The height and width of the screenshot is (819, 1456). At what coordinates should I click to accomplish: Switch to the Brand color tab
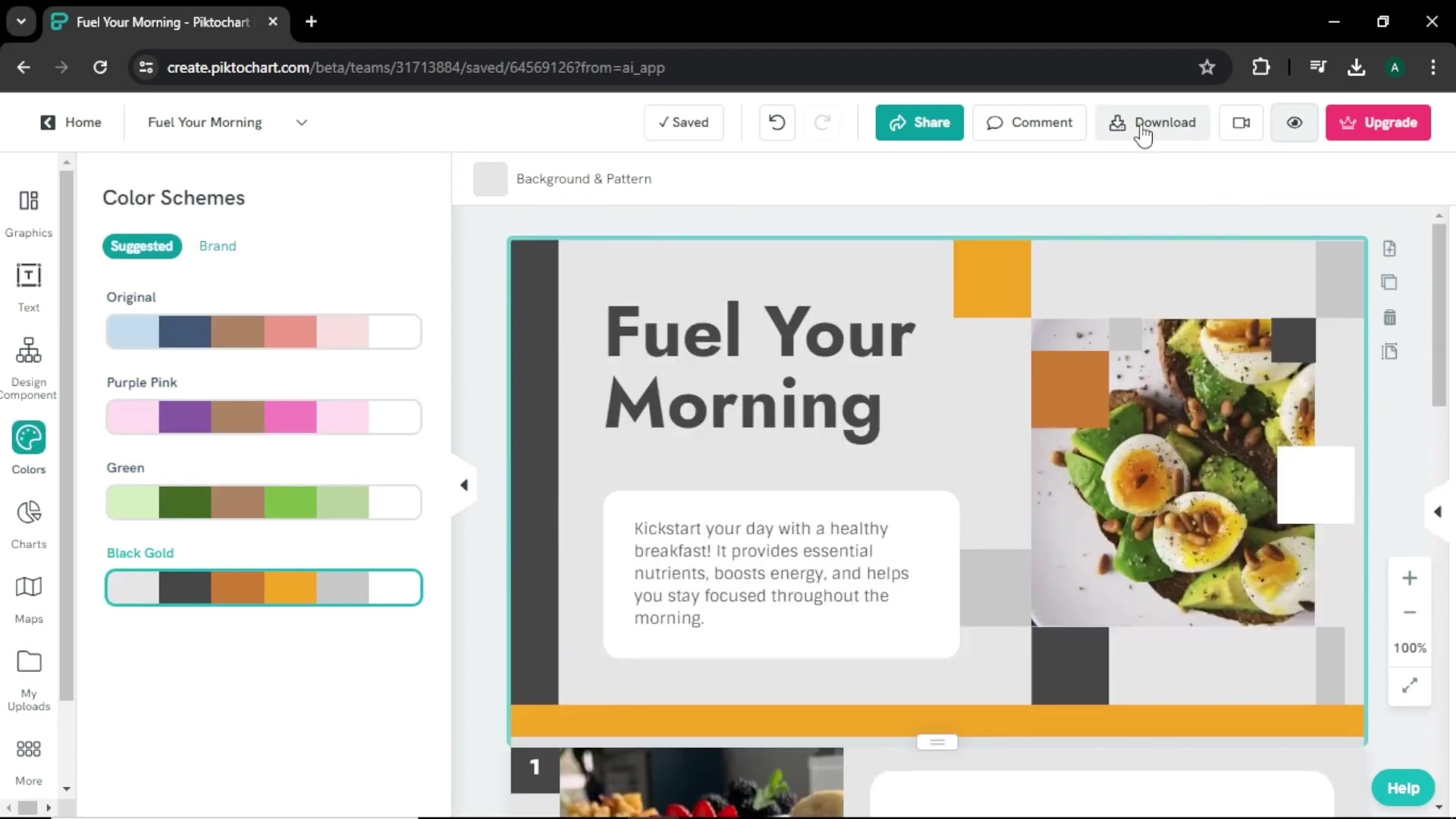tap(218, 246)
